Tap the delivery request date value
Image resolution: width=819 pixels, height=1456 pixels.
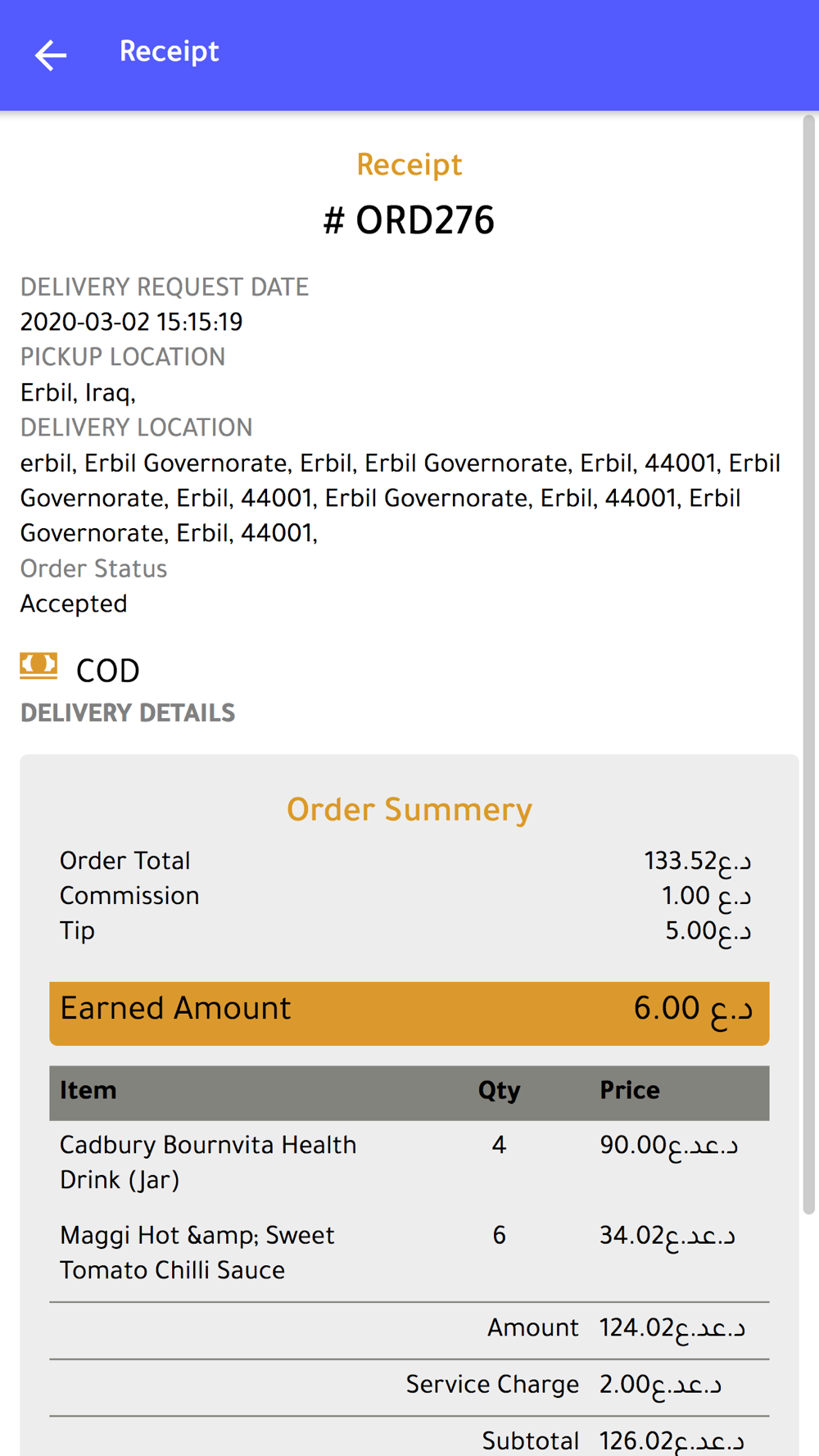pos(132,323)
